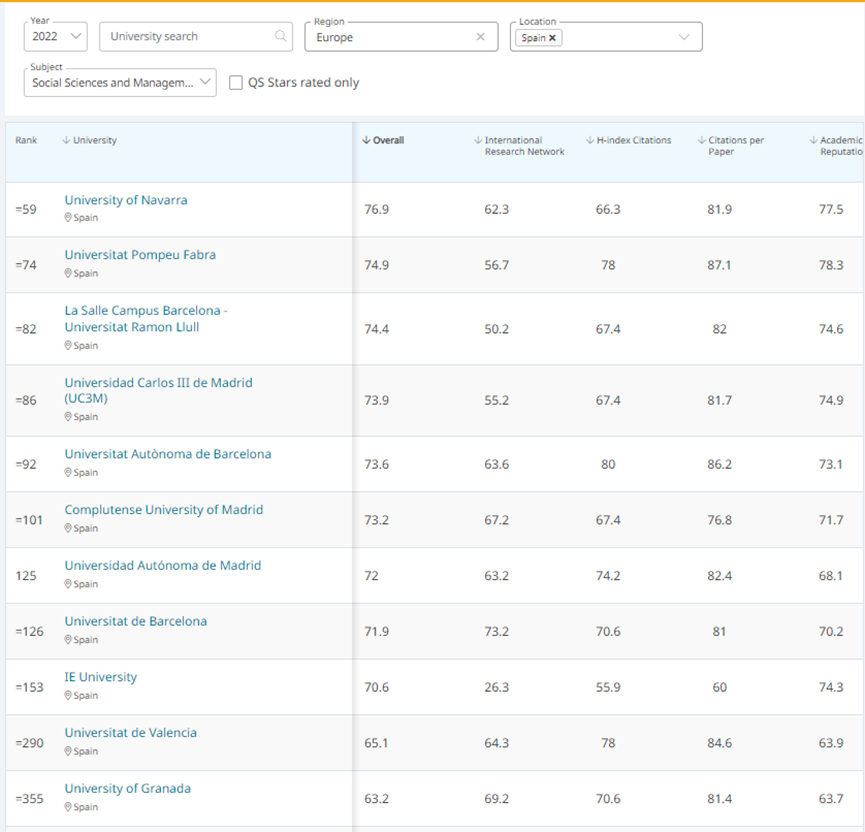Open IE University page
This screenshot has width=865, height=832.
[x=101, y=677]
